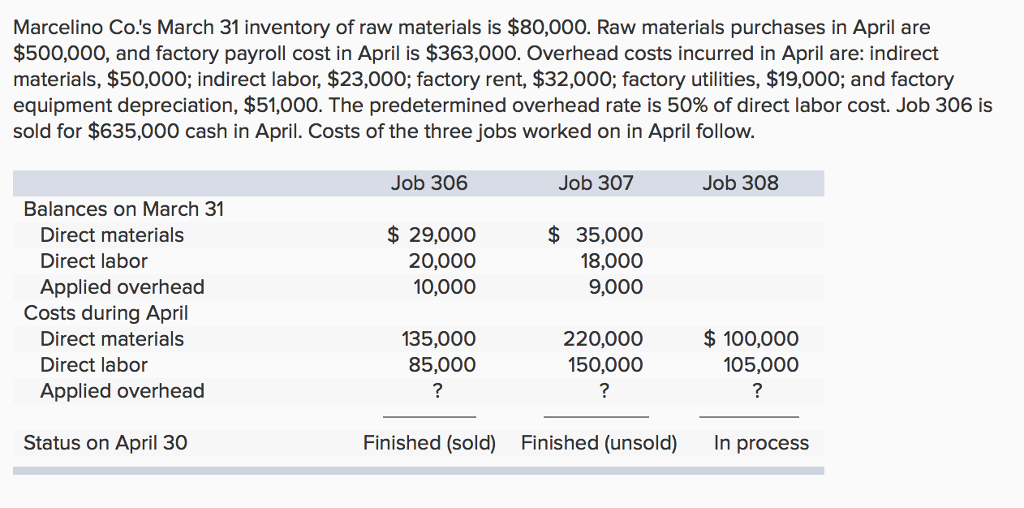This screenshot has height=508, width=1024.
Task: Select the In process status cell
Action: pyautogui.click(x=761, y=443)
